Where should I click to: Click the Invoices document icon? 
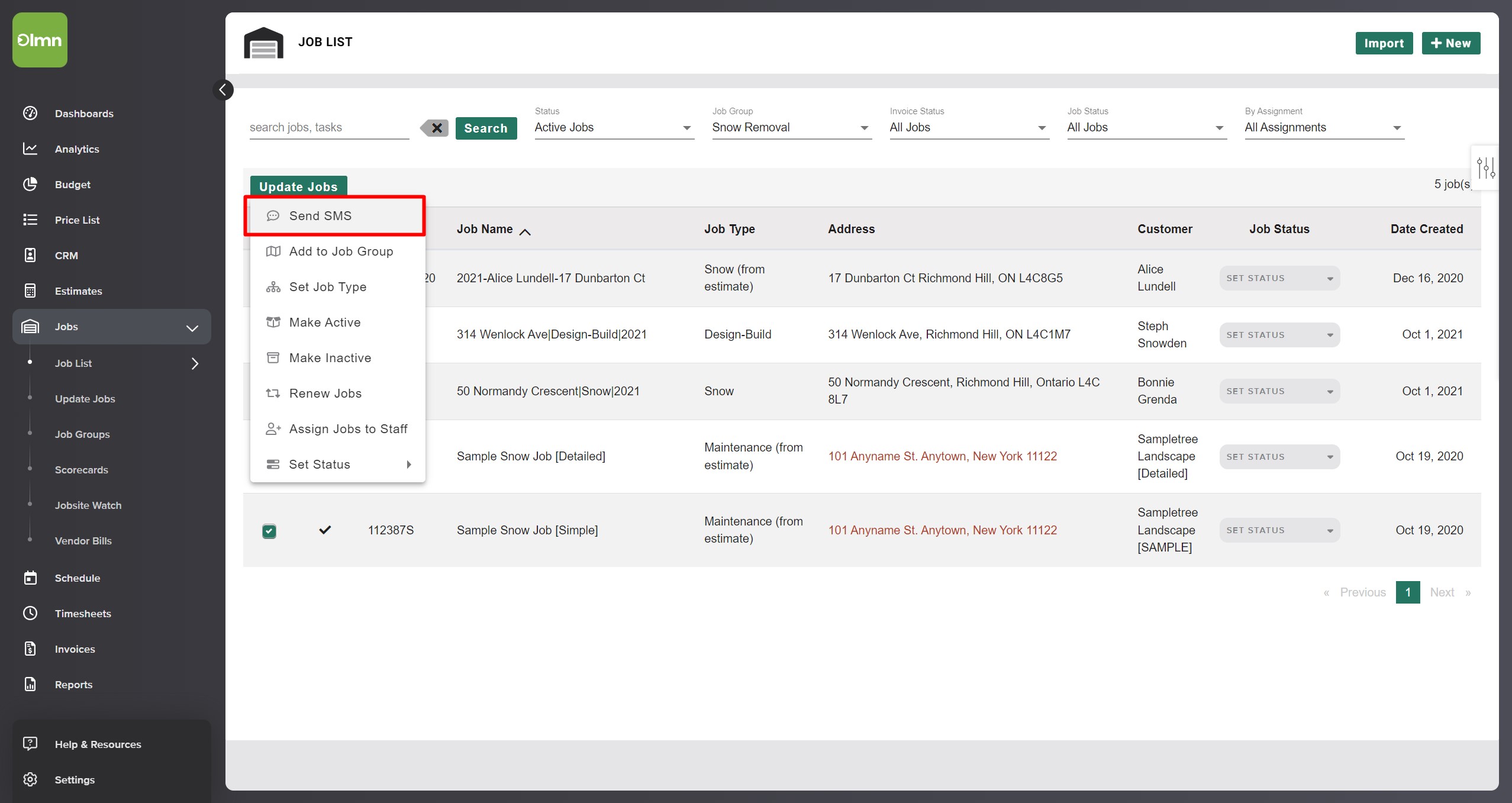coord(30,649)
